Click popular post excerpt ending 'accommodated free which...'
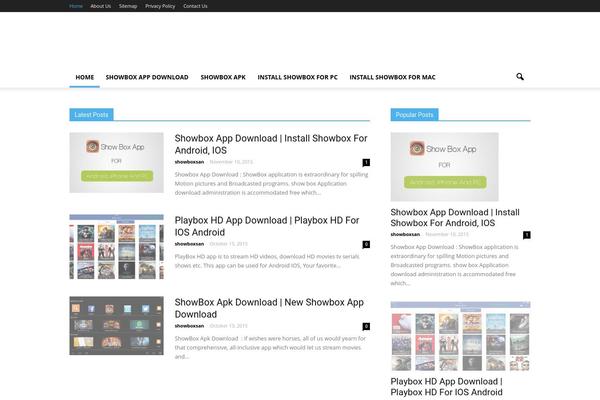Image resolution: width=600 pixels, height=400 pixels. [454, 265]
